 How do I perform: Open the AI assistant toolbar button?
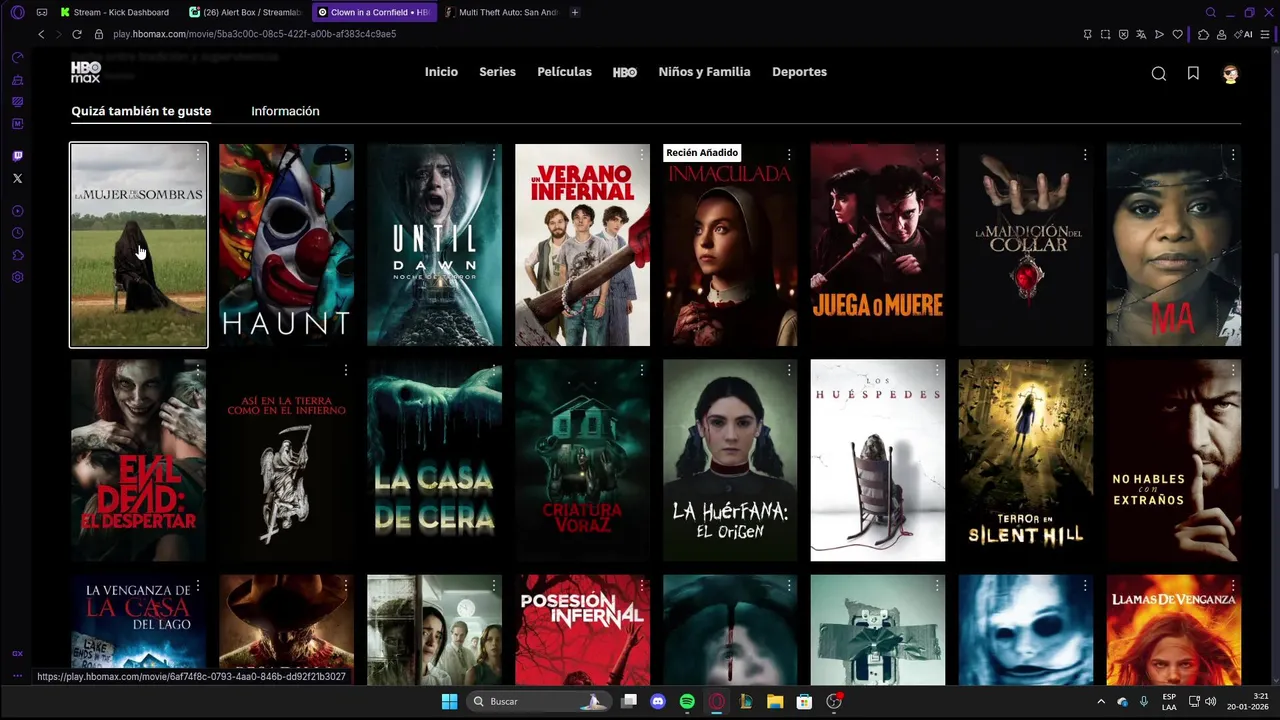coord(1245,34)
